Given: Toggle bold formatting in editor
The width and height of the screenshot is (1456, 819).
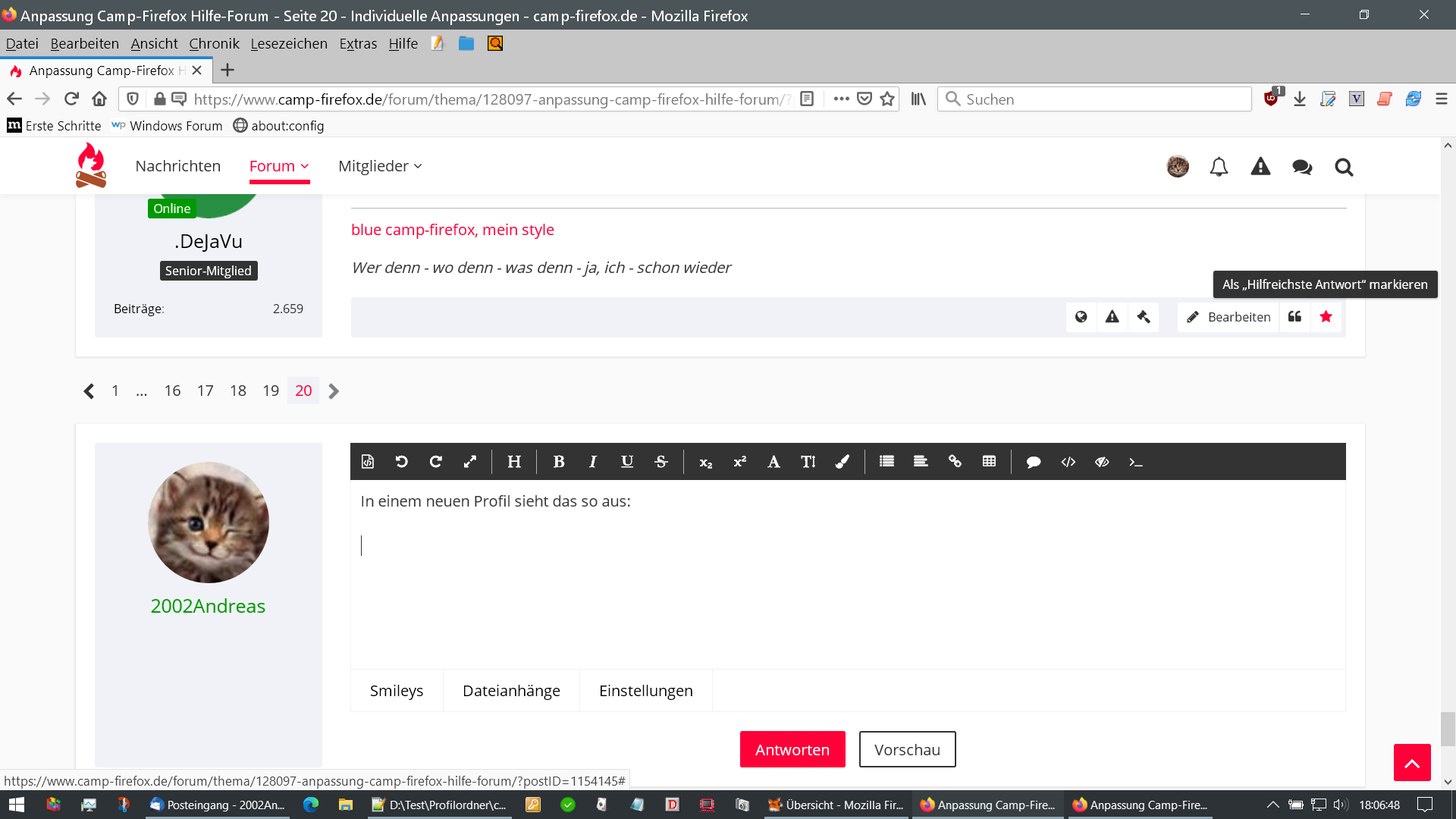Looking at the screenshot, I should coord(559,462).
